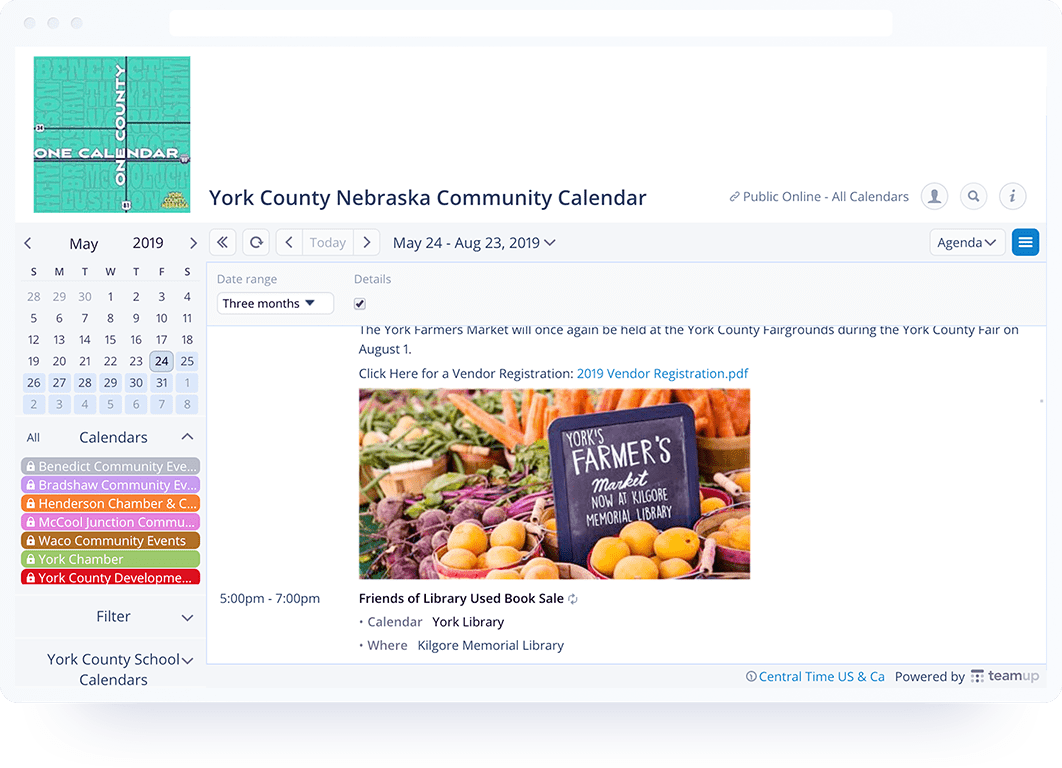The image size is (1062, 768).
Task: Select May 25 in the mini calendar
Action: point(188,361)
